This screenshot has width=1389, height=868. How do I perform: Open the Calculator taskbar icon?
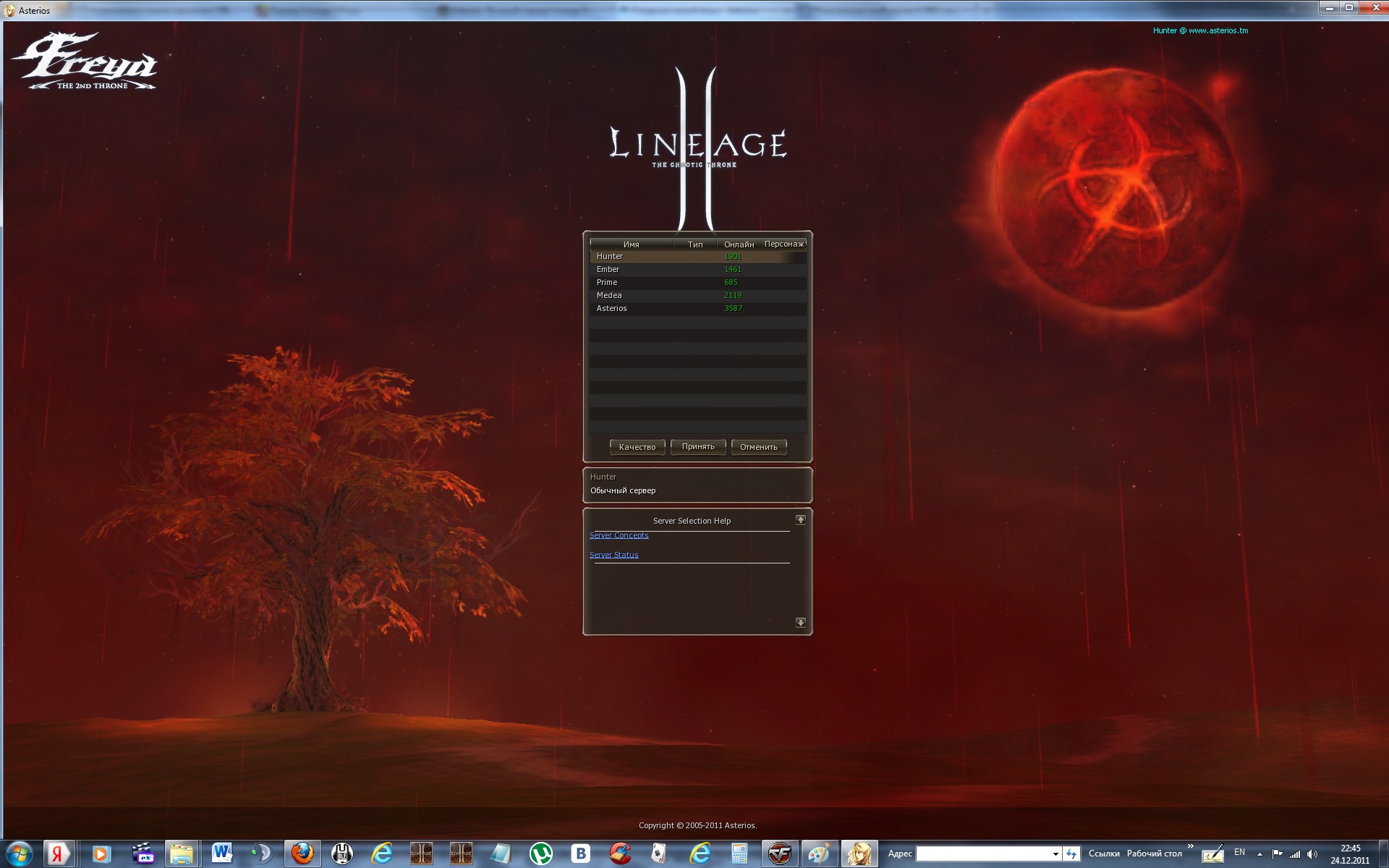(739, 854)
